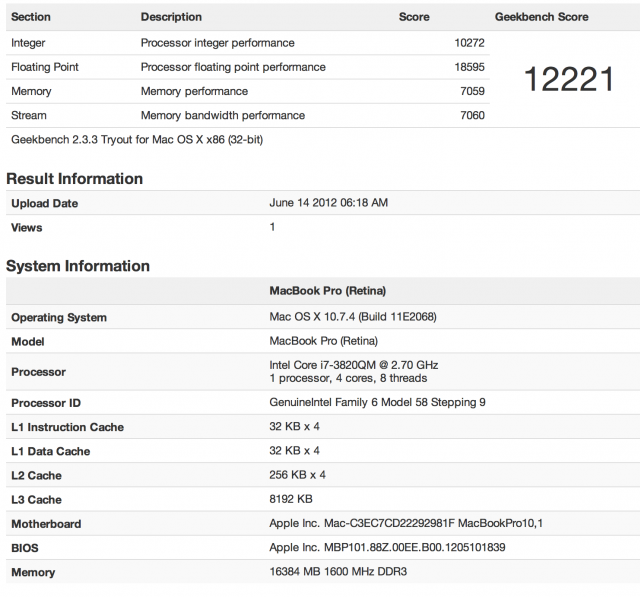Click 'Apple Inc. MBP101.88Z.00EE.B00.1205101839' value
The width and height of the screenshot is (640, 597).
coord(387,547)
